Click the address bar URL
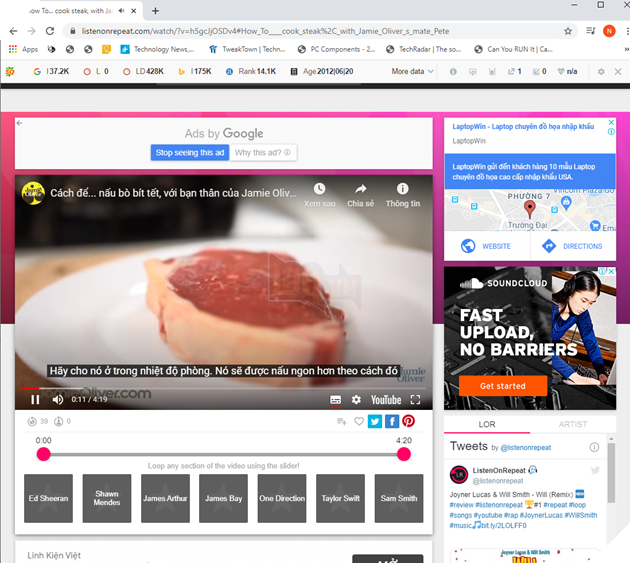The height and width of the screenshot is (563, 630). point(265,31)
